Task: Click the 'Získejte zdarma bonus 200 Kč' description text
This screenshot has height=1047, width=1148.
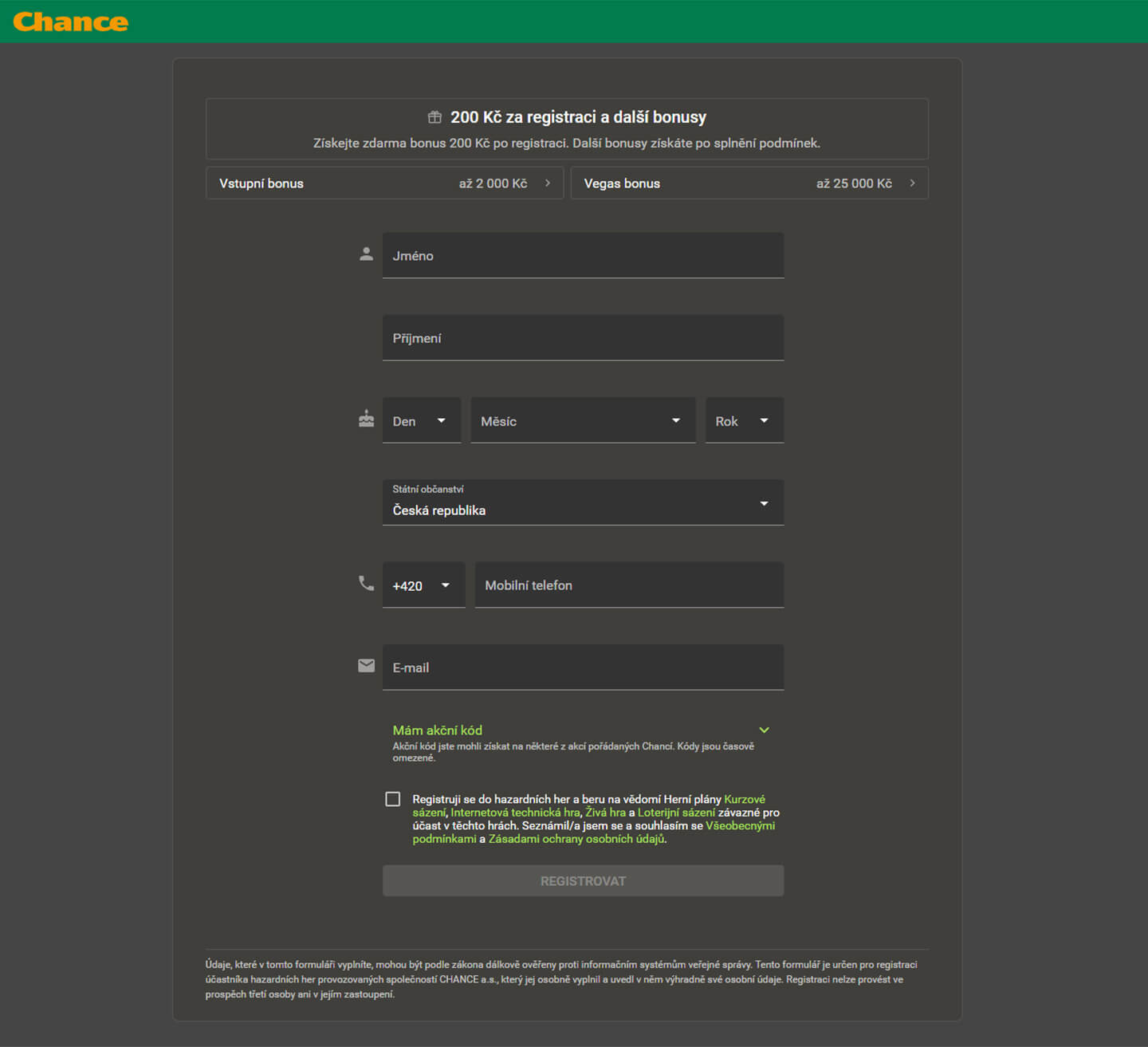Action: pos(566,144)
